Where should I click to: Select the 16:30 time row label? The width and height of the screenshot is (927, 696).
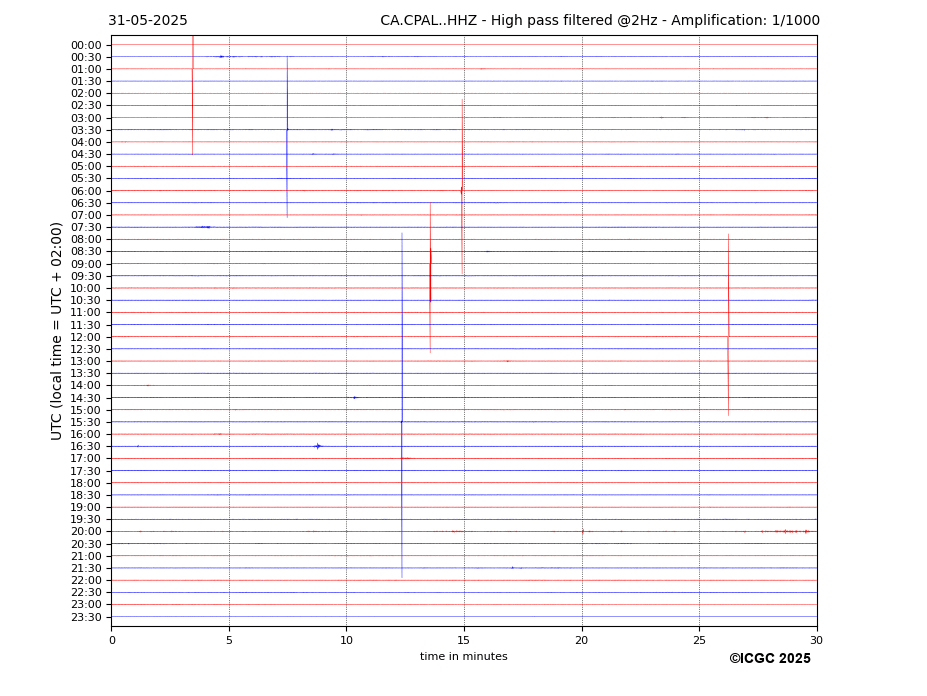click(x=86, y=446)
